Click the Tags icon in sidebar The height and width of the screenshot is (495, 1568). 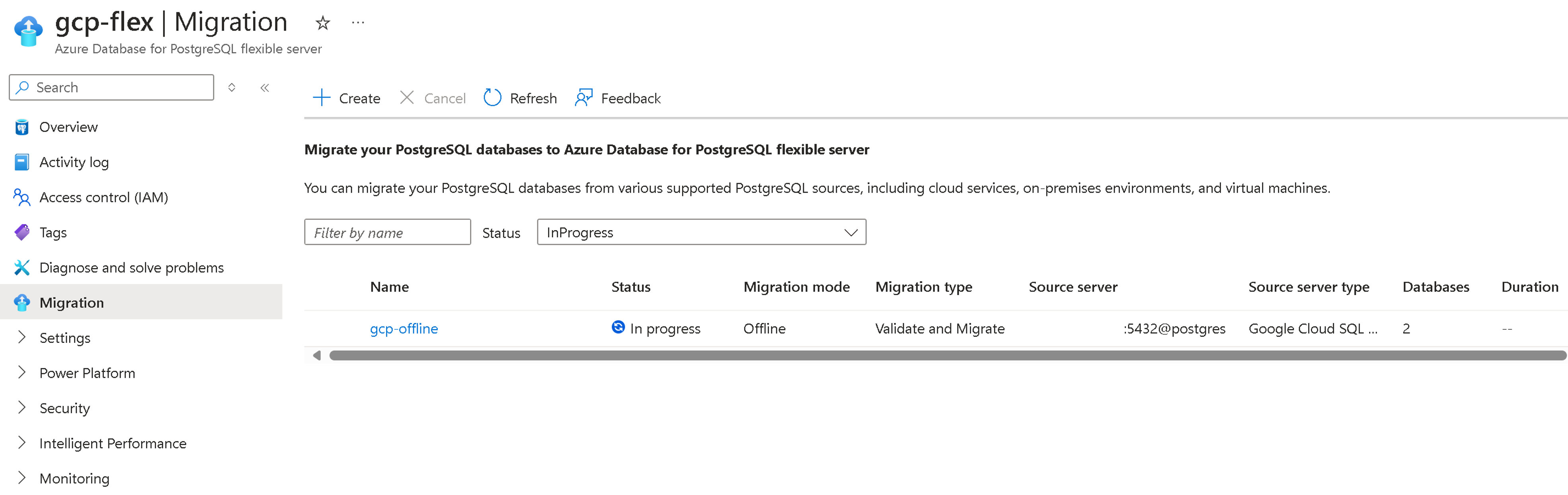(22, 233)
